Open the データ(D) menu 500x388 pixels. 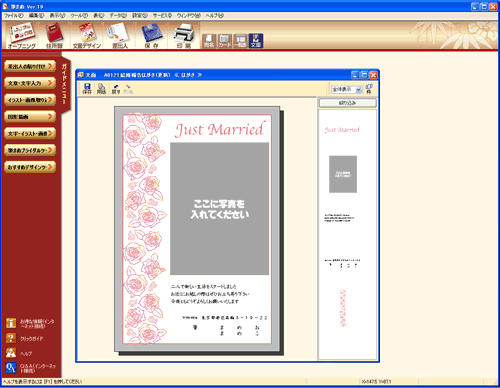coord(118,16)
